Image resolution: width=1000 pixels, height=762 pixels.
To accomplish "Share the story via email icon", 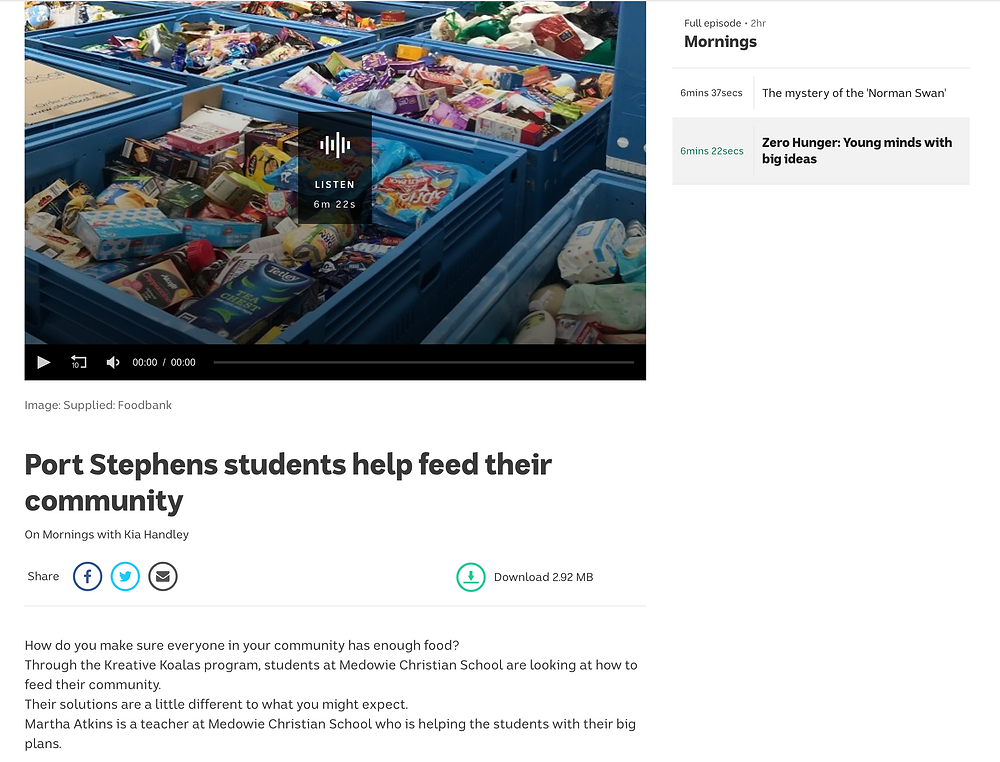I will 163,576.
